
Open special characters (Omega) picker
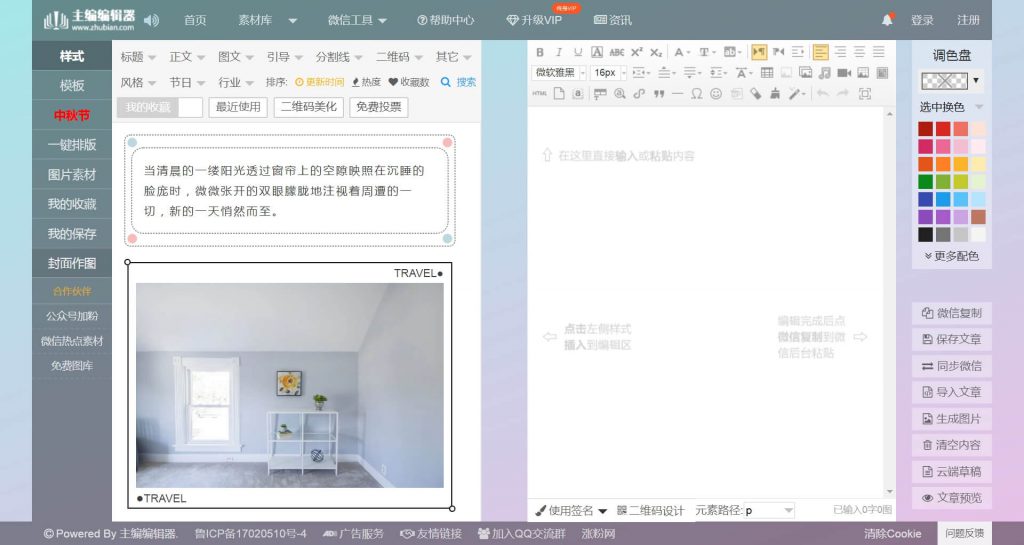click(x=697, y=93)
